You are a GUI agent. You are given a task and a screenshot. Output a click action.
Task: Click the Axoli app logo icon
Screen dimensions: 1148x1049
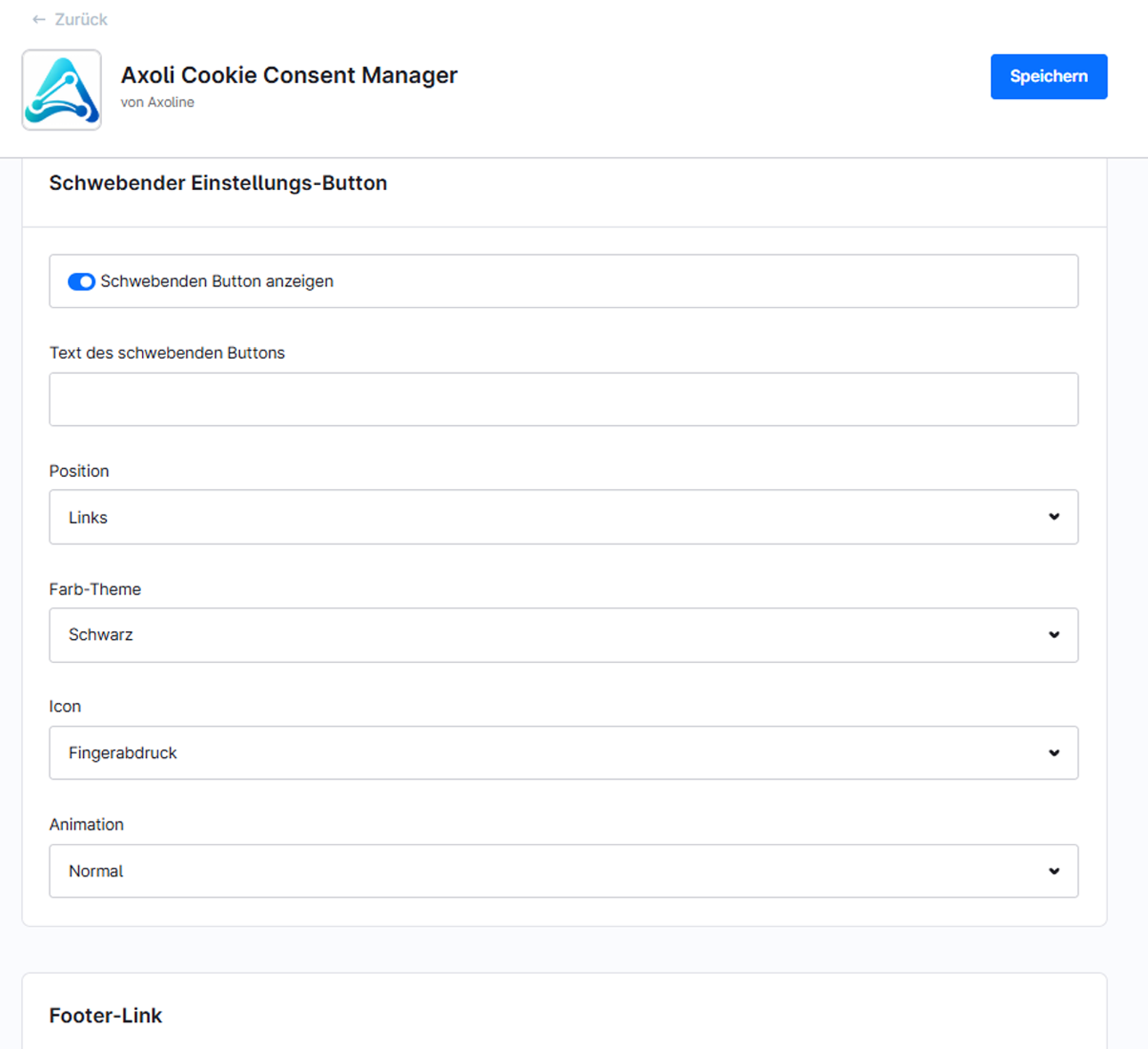[62, 90]
